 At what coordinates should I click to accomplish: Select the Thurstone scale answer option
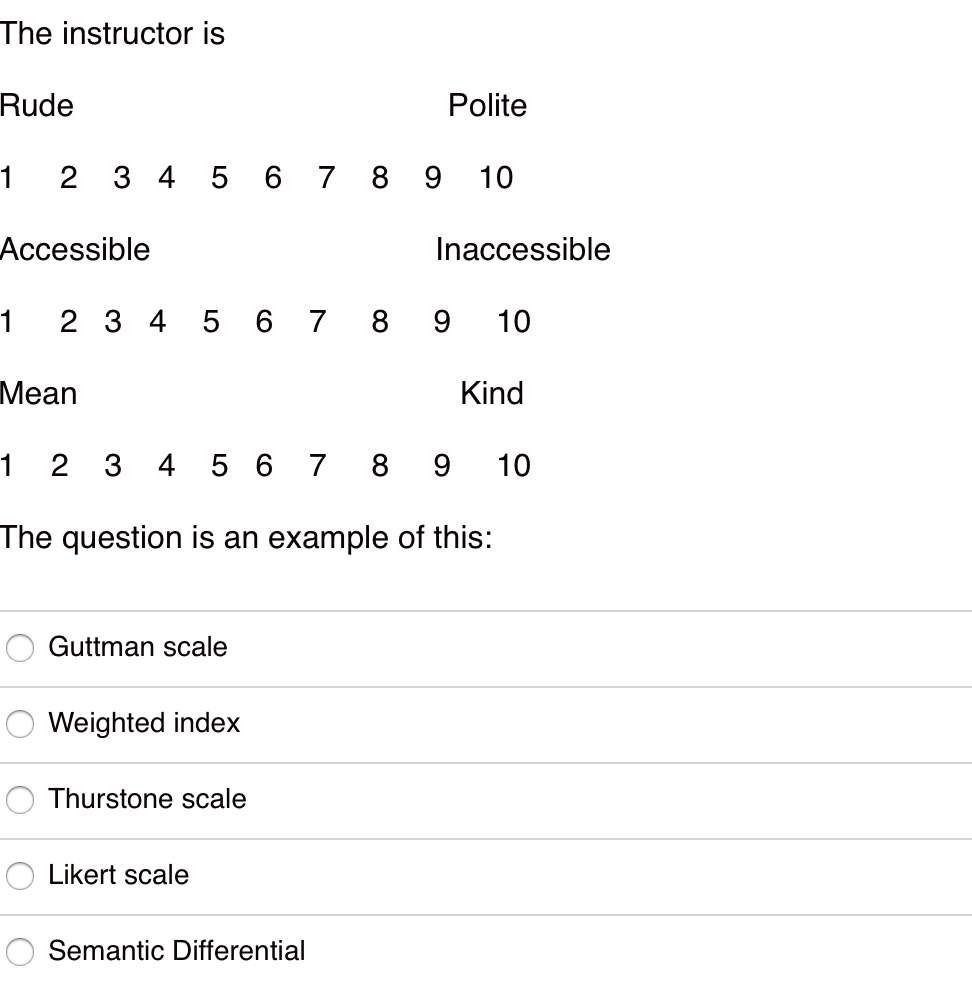tap(20, 800)
